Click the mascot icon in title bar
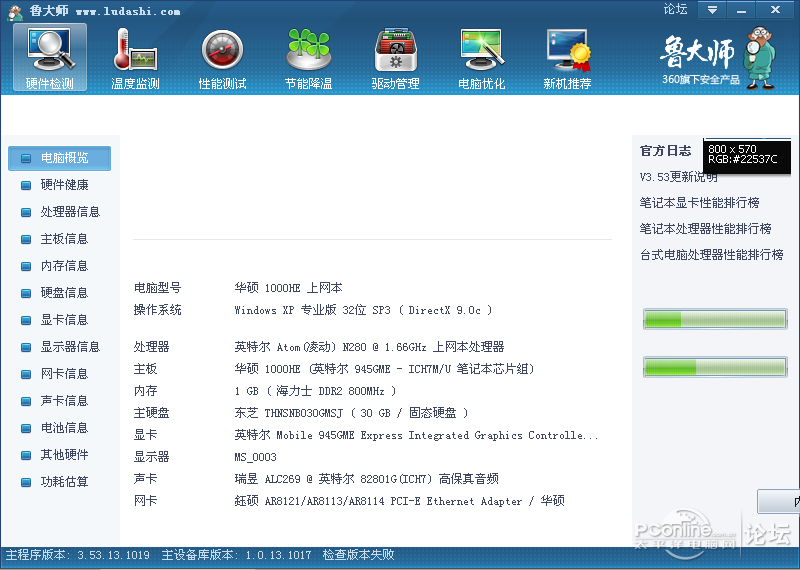Viewport: 800px width, 570px height. pos(15,12)
